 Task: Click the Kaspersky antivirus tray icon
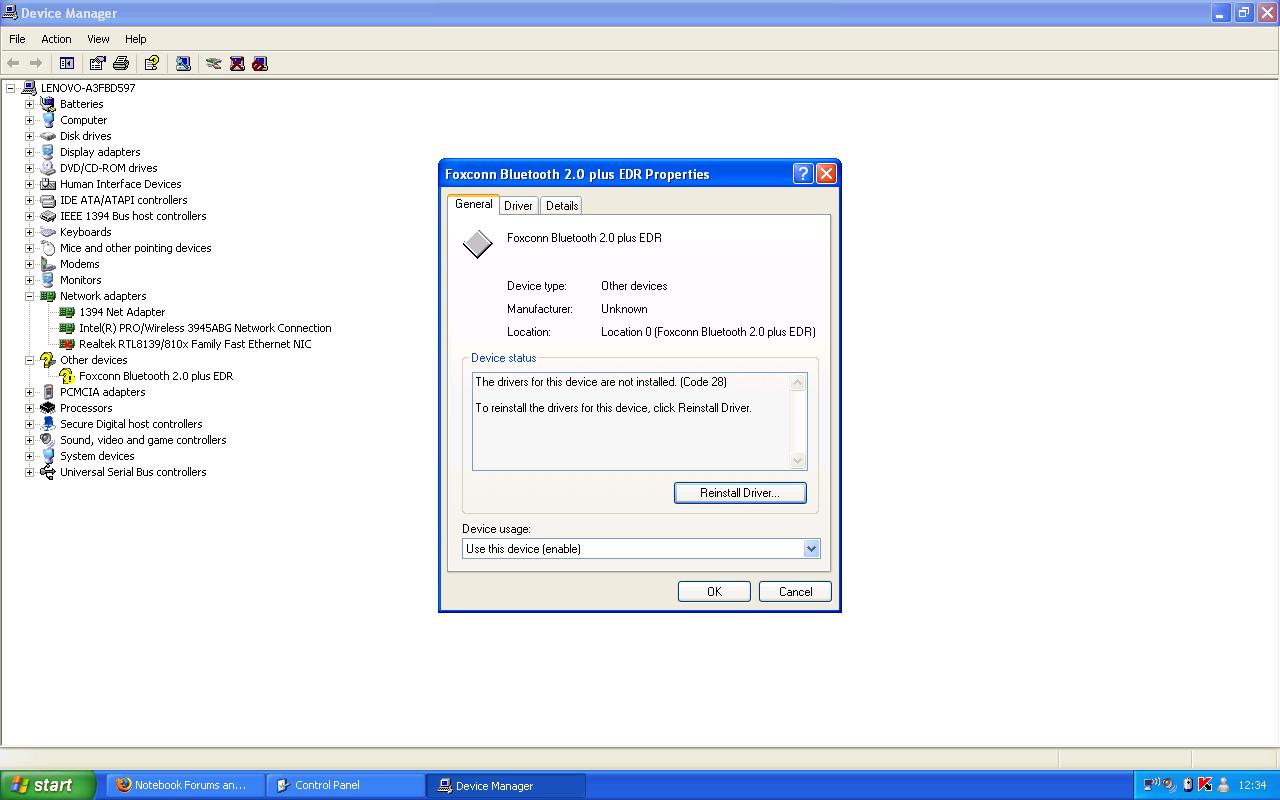(1205, 785)
